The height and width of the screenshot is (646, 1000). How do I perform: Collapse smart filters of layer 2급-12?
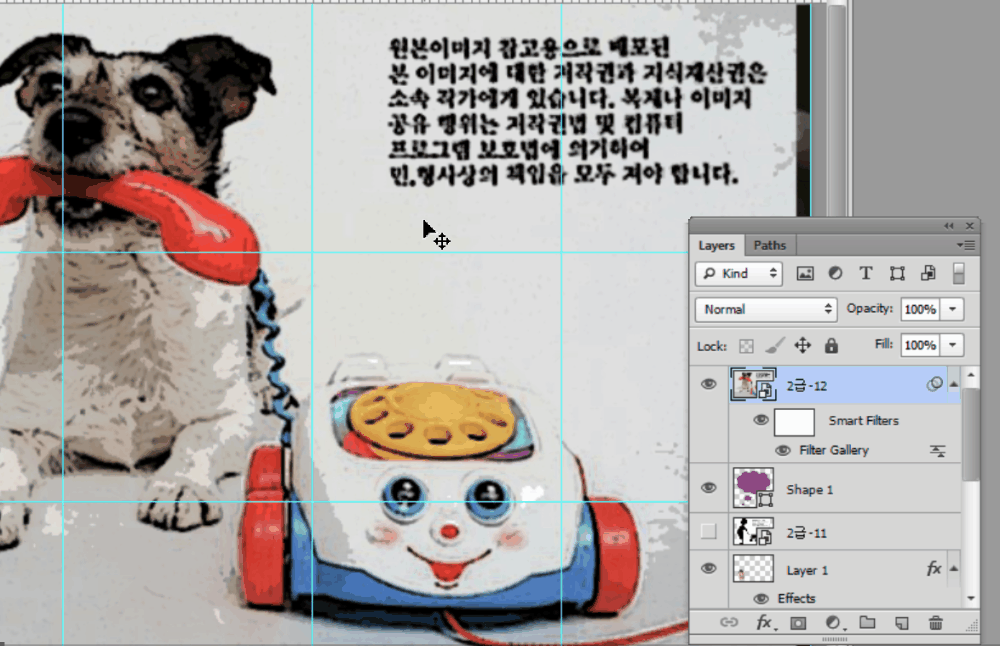(x=953, y=385)
